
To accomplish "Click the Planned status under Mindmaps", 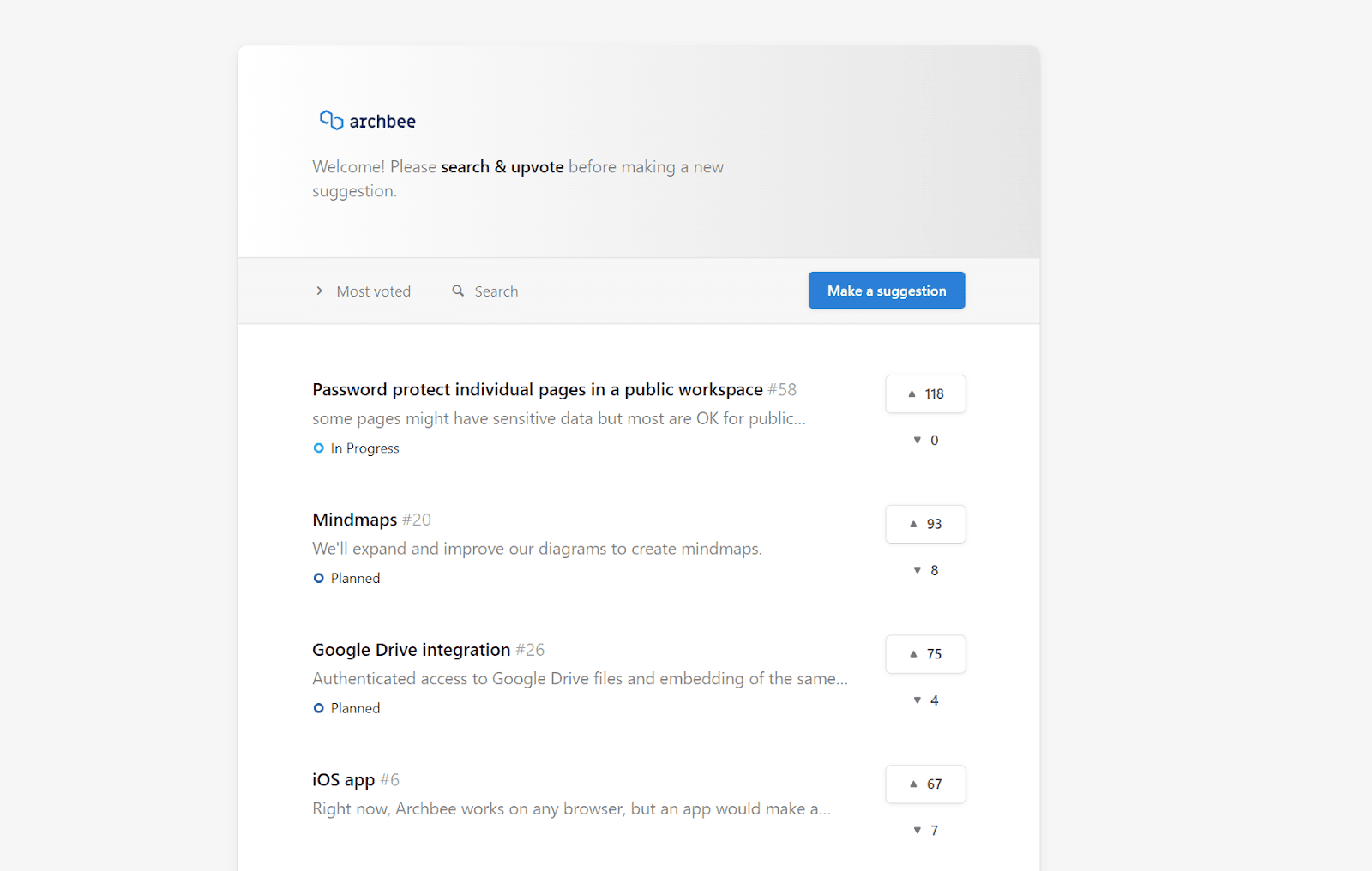I will pyautogui.click(x=355, y=579).
